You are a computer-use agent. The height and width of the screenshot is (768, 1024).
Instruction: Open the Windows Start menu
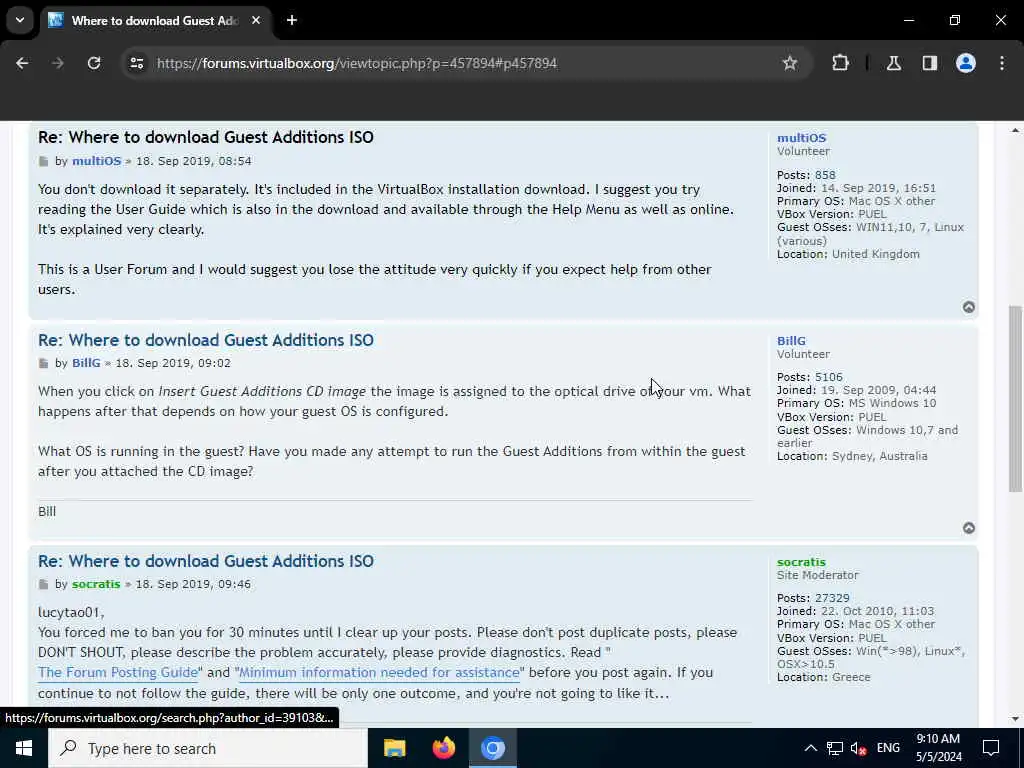[x=24, y=748]
